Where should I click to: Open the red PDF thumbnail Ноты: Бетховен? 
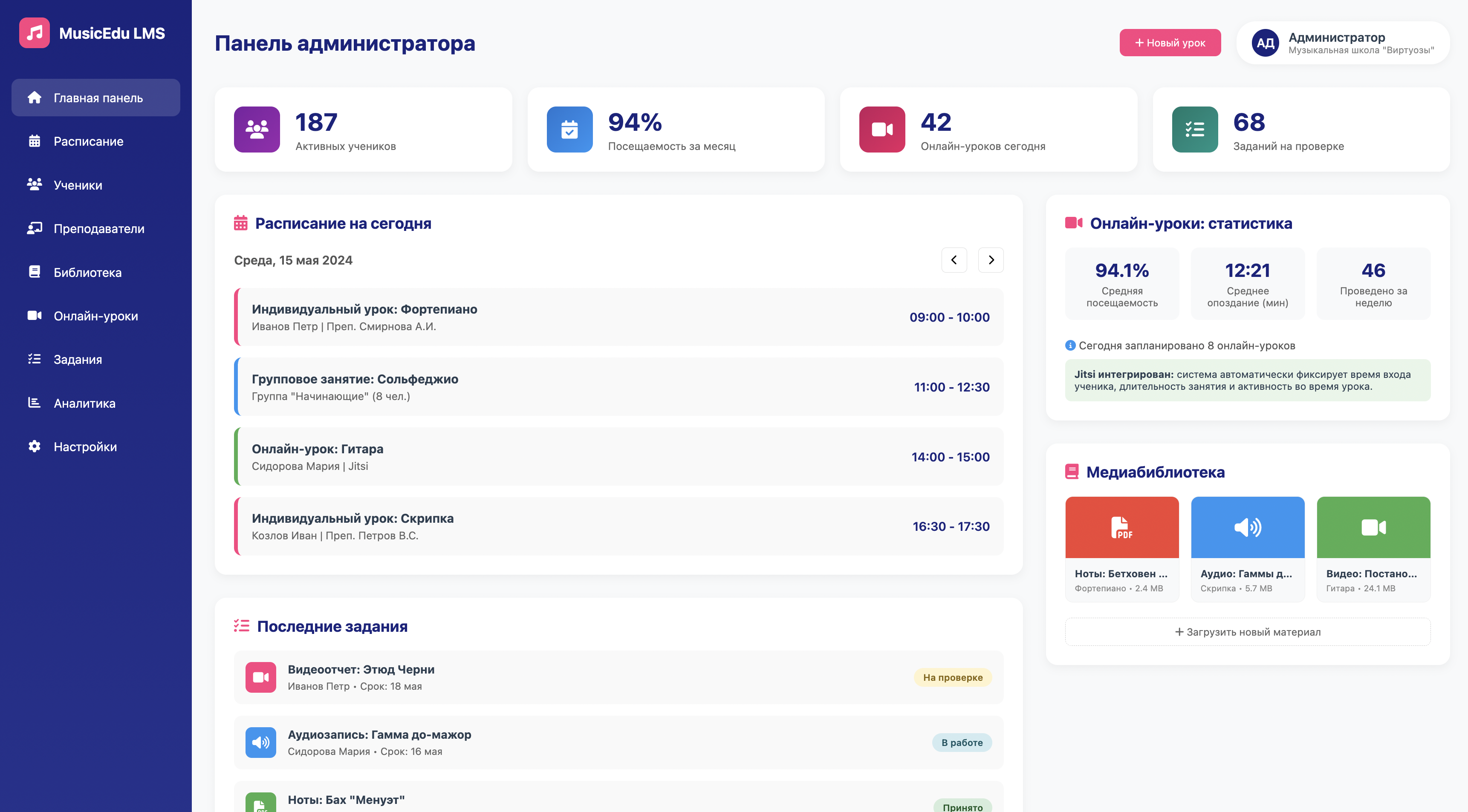click(x=1122, y=527)
